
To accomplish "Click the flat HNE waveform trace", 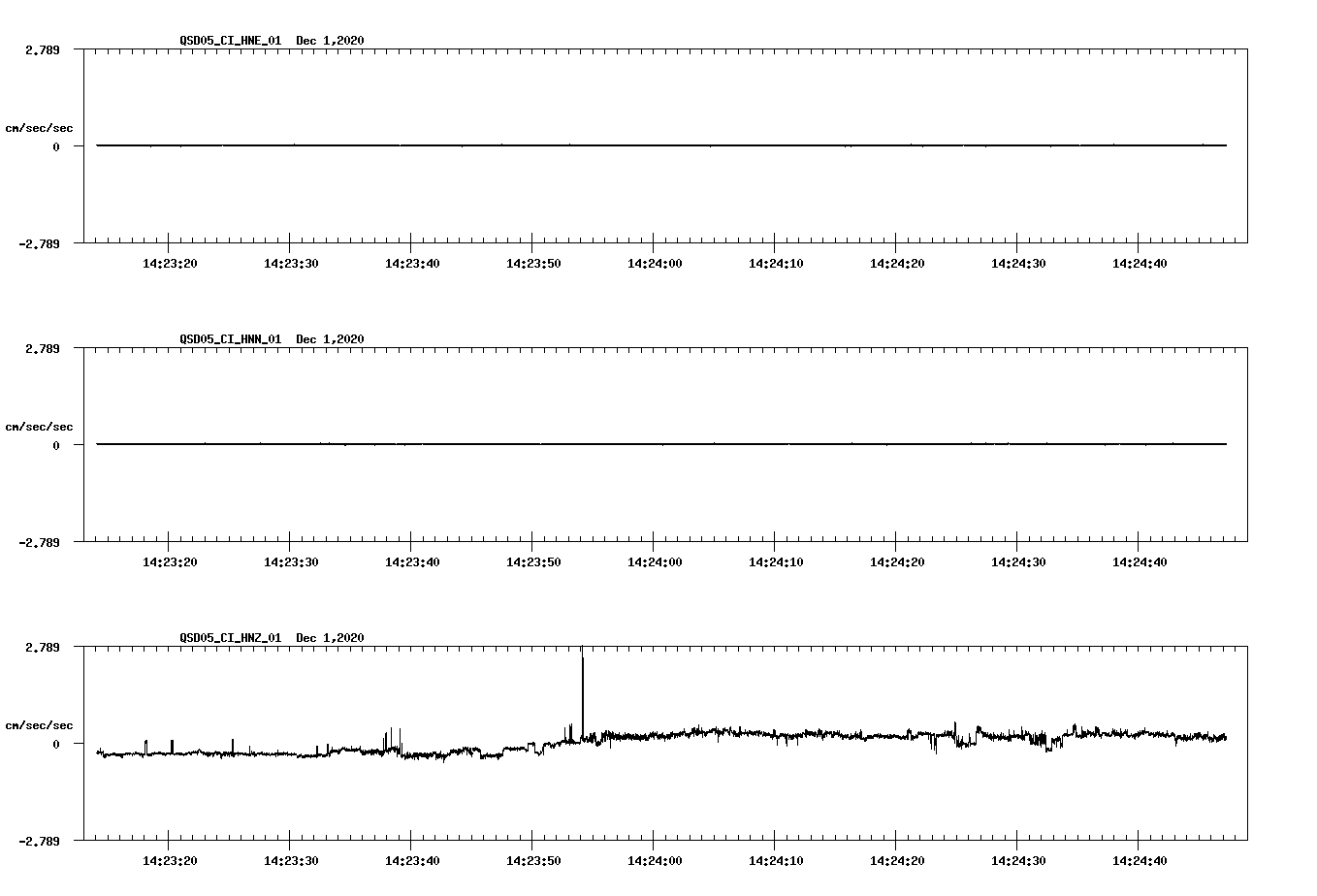I will coord(582,145).
